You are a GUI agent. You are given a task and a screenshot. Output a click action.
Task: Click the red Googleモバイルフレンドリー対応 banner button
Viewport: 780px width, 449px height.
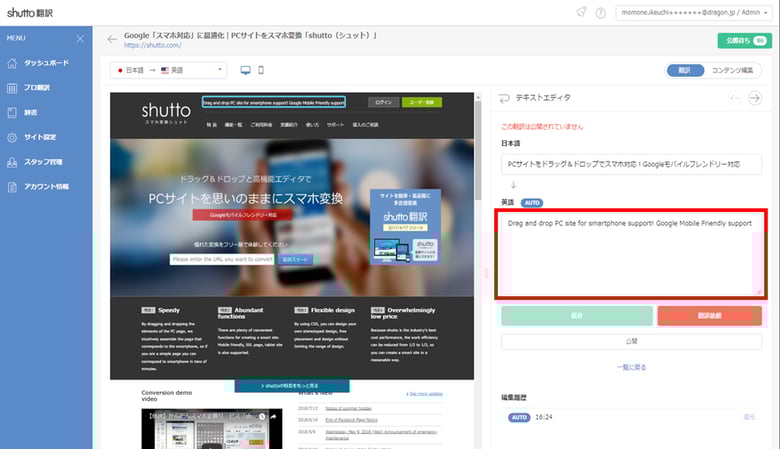click(243, 215)
